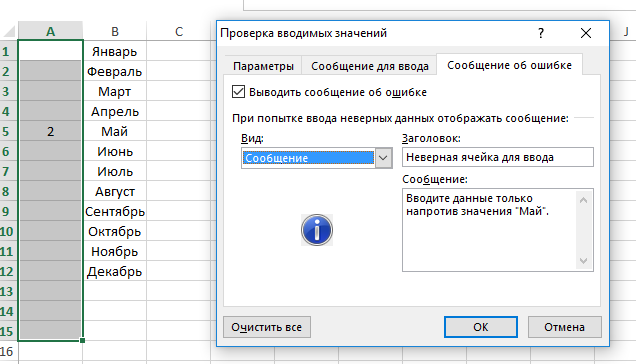
Task: Click cell containing 'Март'
Action: tap(115, 91)
